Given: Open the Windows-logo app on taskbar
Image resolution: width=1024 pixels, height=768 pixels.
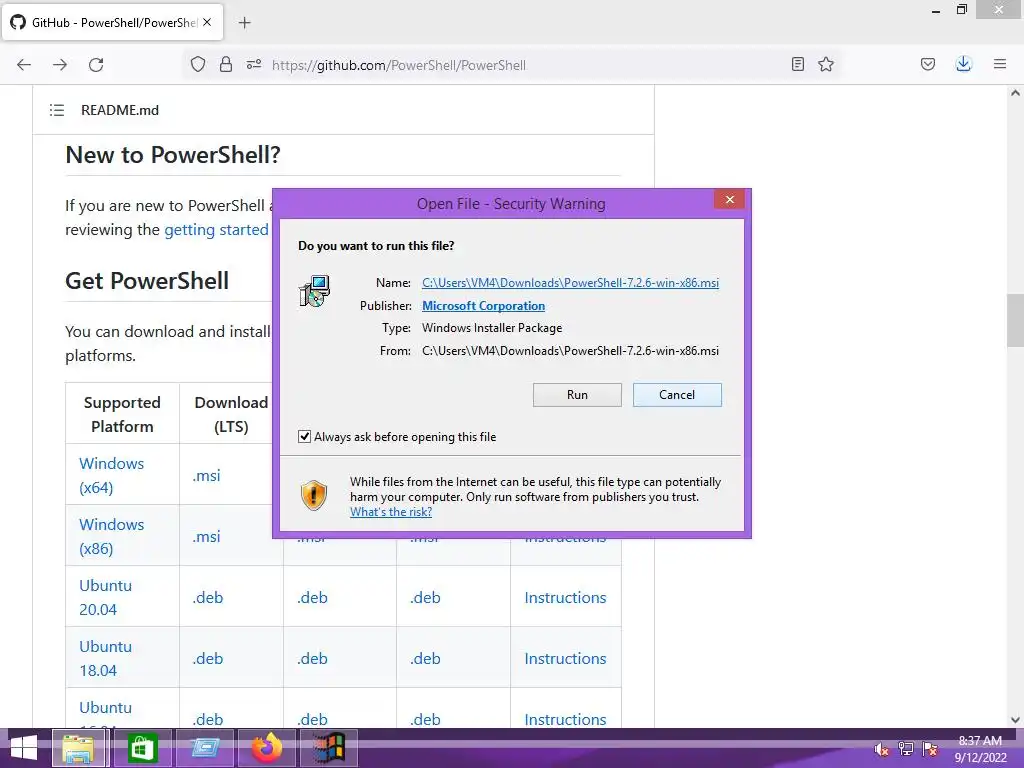Looking at the screenshot, I should pos(328,748).
